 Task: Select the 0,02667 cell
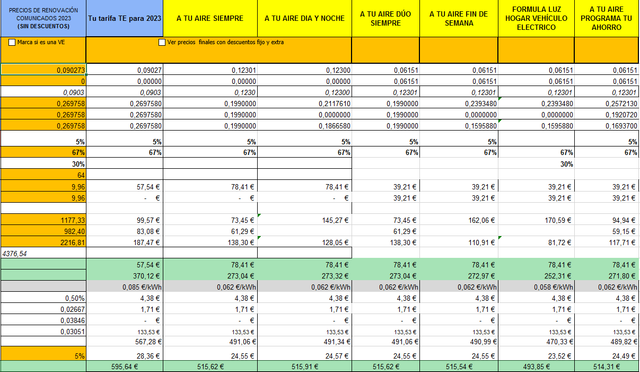point(43,309)
